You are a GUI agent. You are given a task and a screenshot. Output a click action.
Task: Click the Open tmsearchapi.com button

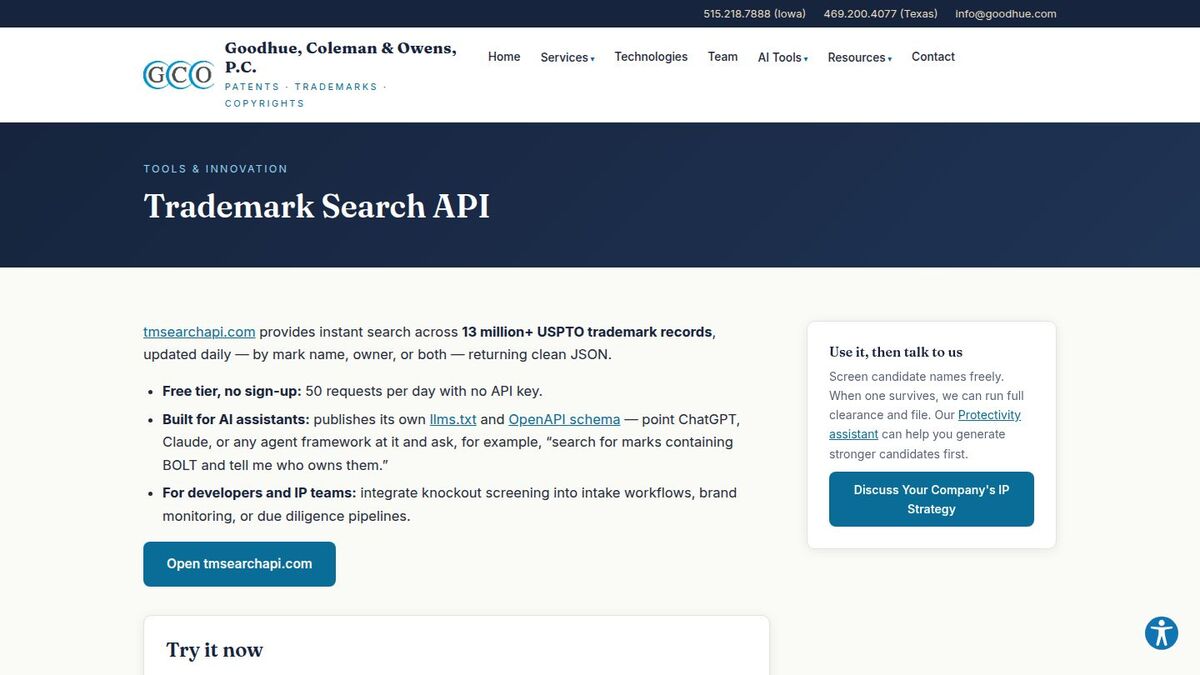click(239, 564)
